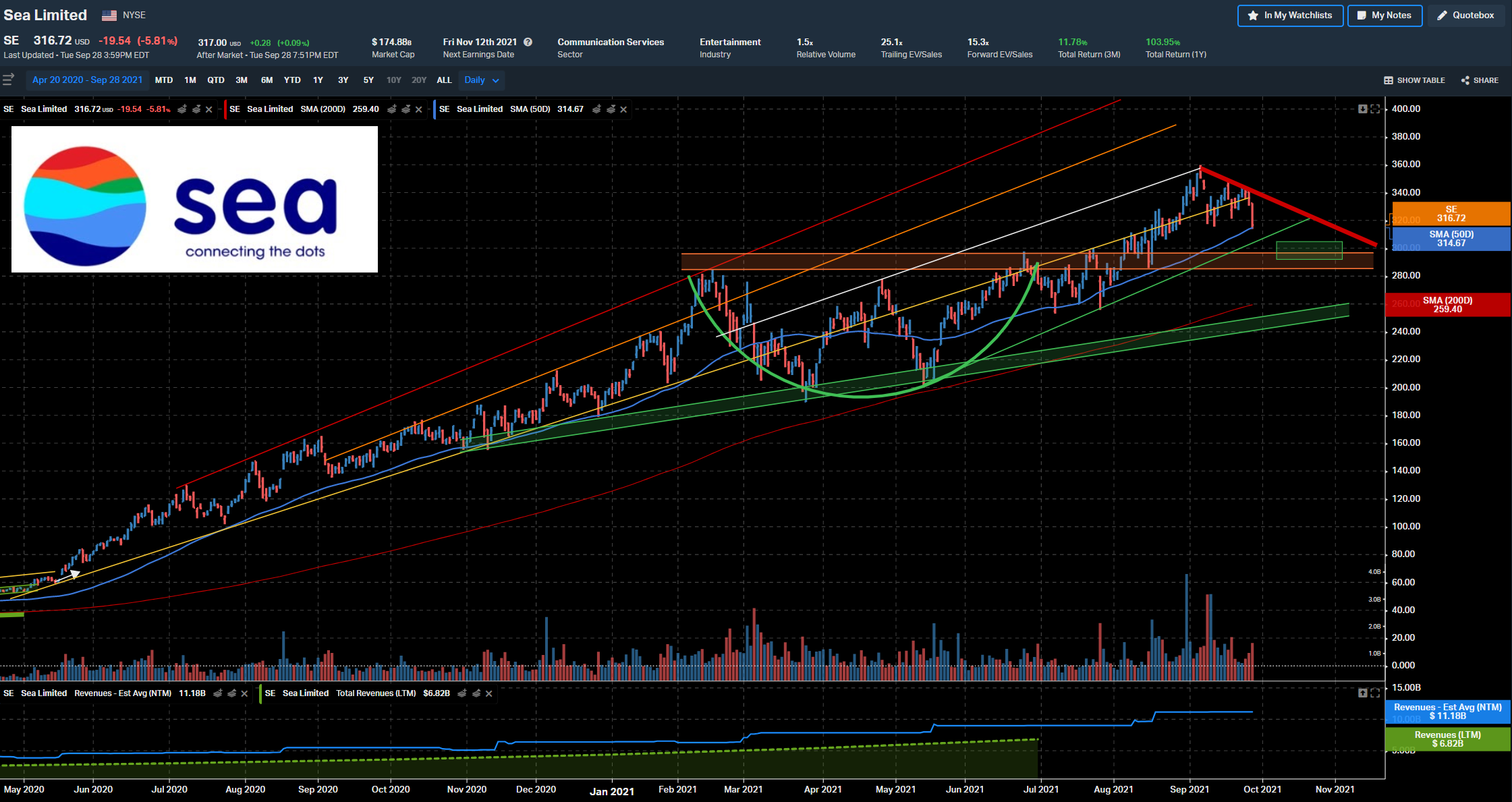Click the red SMA (200D) color marker

click(225, 109)
